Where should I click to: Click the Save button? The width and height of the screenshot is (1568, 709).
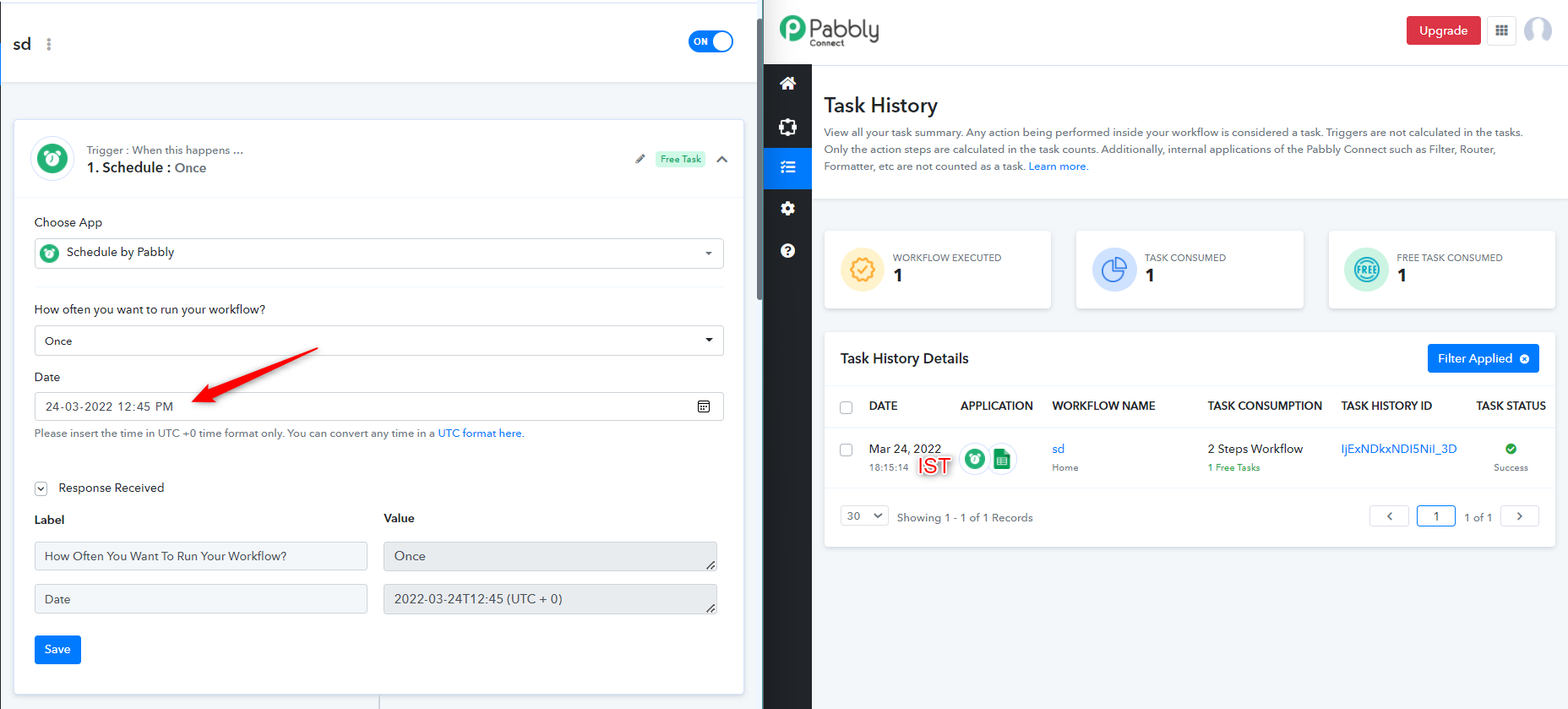57,650
